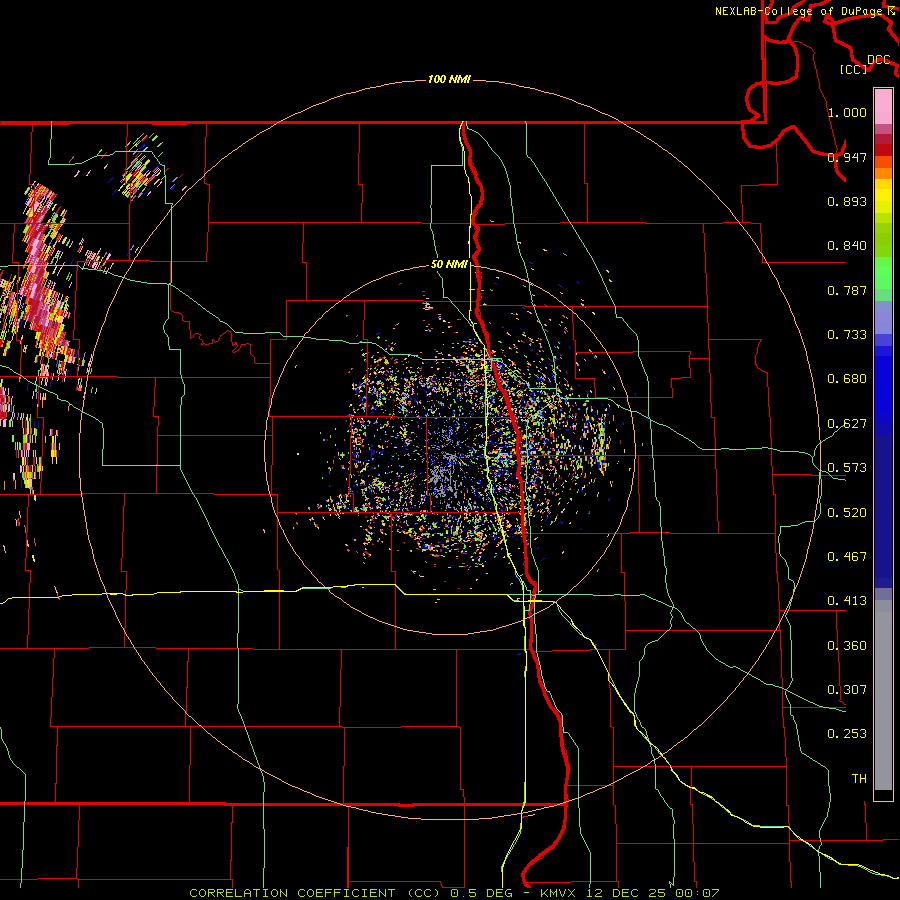The width and height of the screenshot is (900, 900).
Task: Click the gray lower segment of the color bar
Action: tap(883, 695)
